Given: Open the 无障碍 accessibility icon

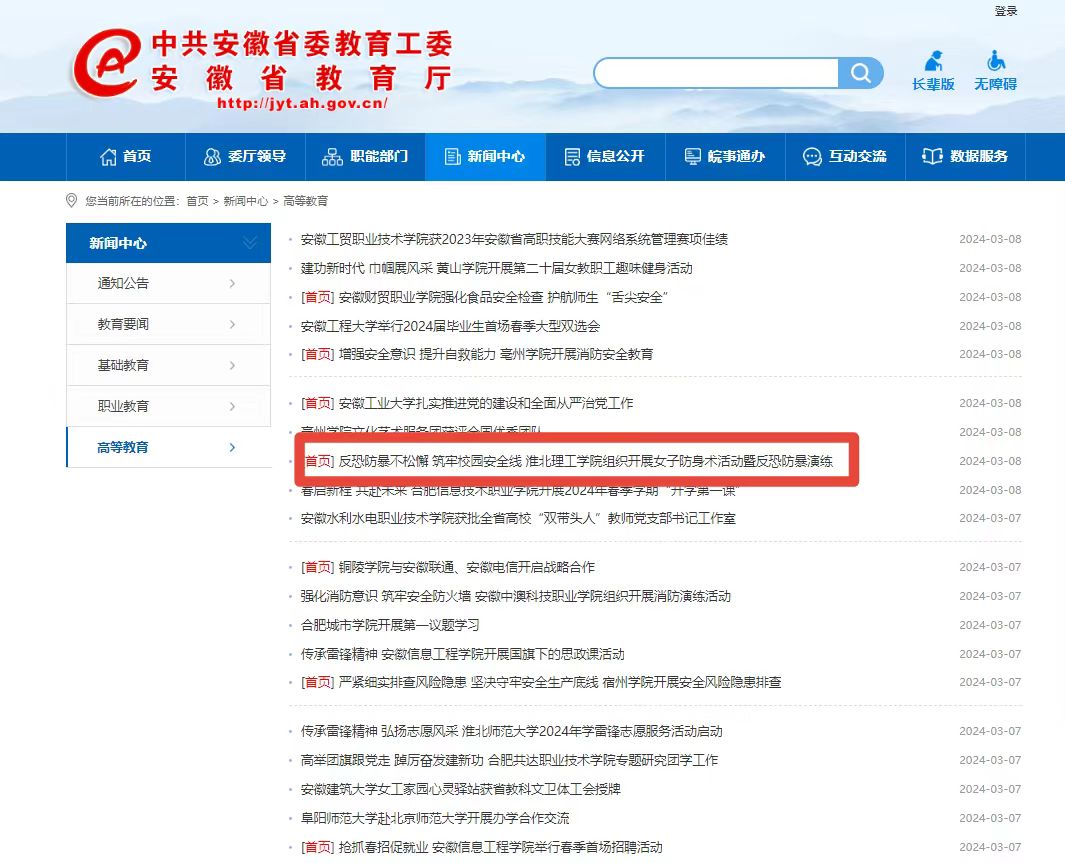Looking at the screenshot, I should coord(995,61).
